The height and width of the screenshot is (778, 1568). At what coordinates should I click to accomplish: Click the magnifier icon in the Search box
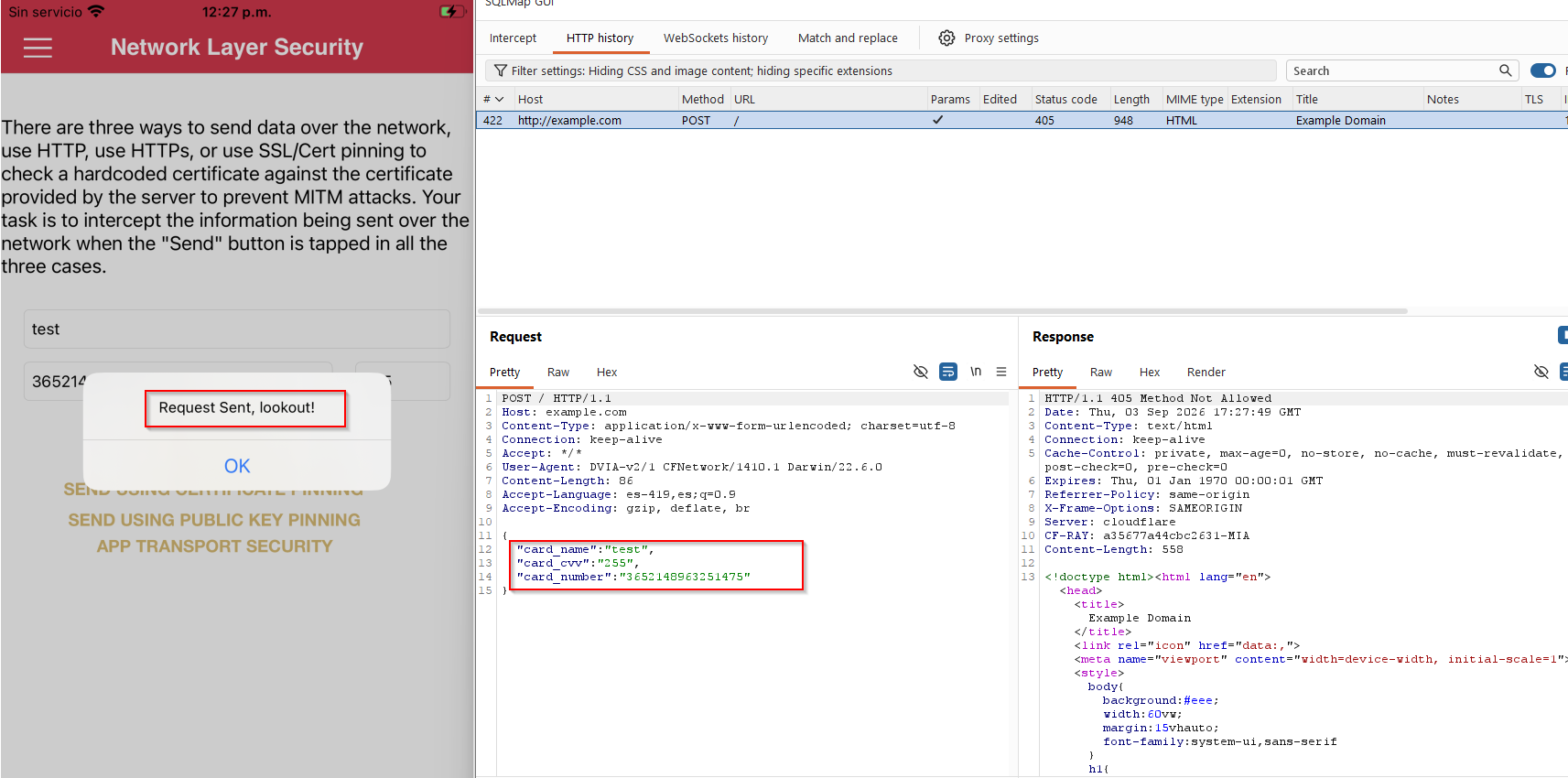[1505, 70]
